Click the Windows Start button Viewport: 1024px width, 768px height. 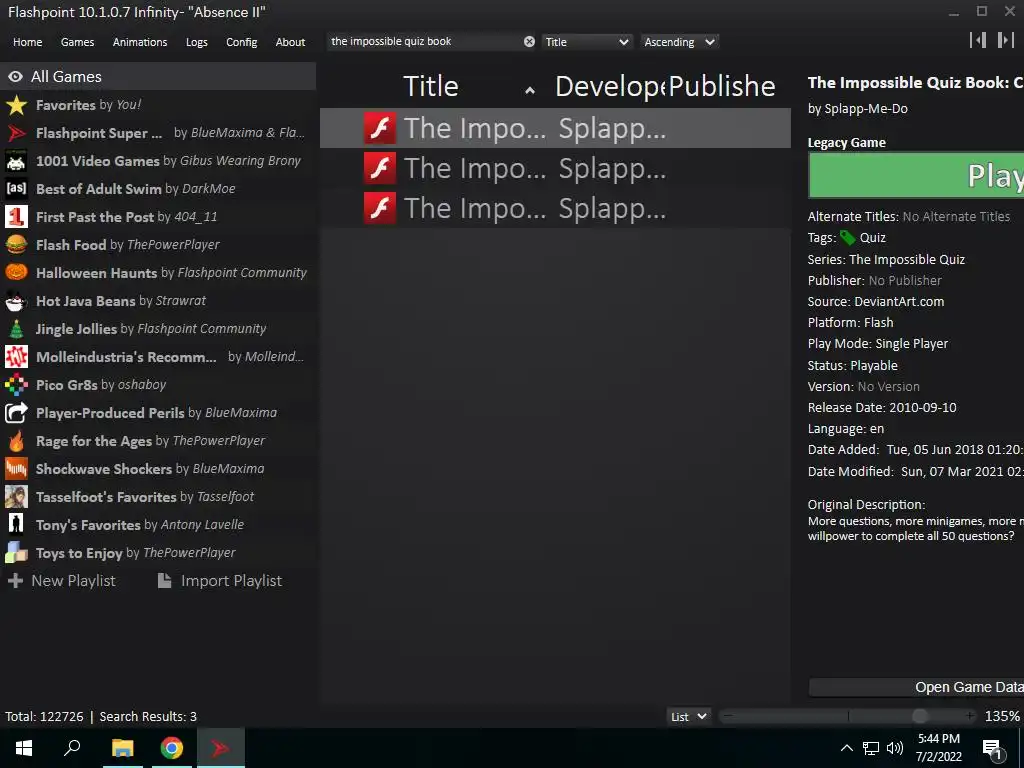pos(24,748)
